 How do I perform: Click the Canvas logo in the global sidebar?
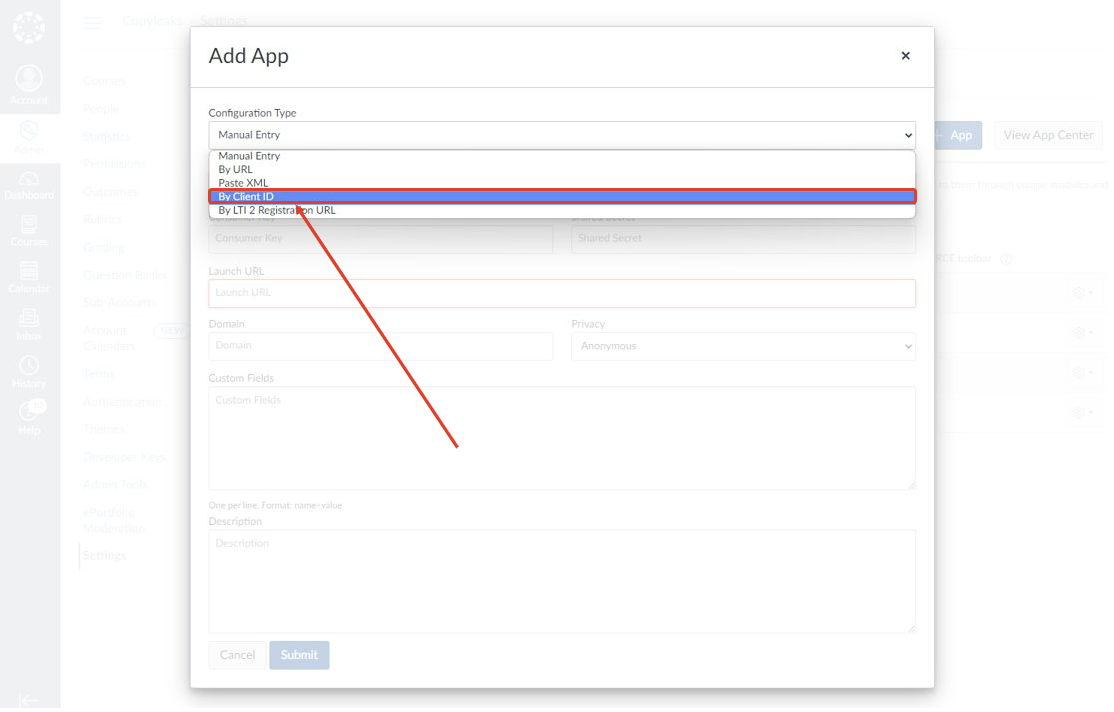pos(29,28)
